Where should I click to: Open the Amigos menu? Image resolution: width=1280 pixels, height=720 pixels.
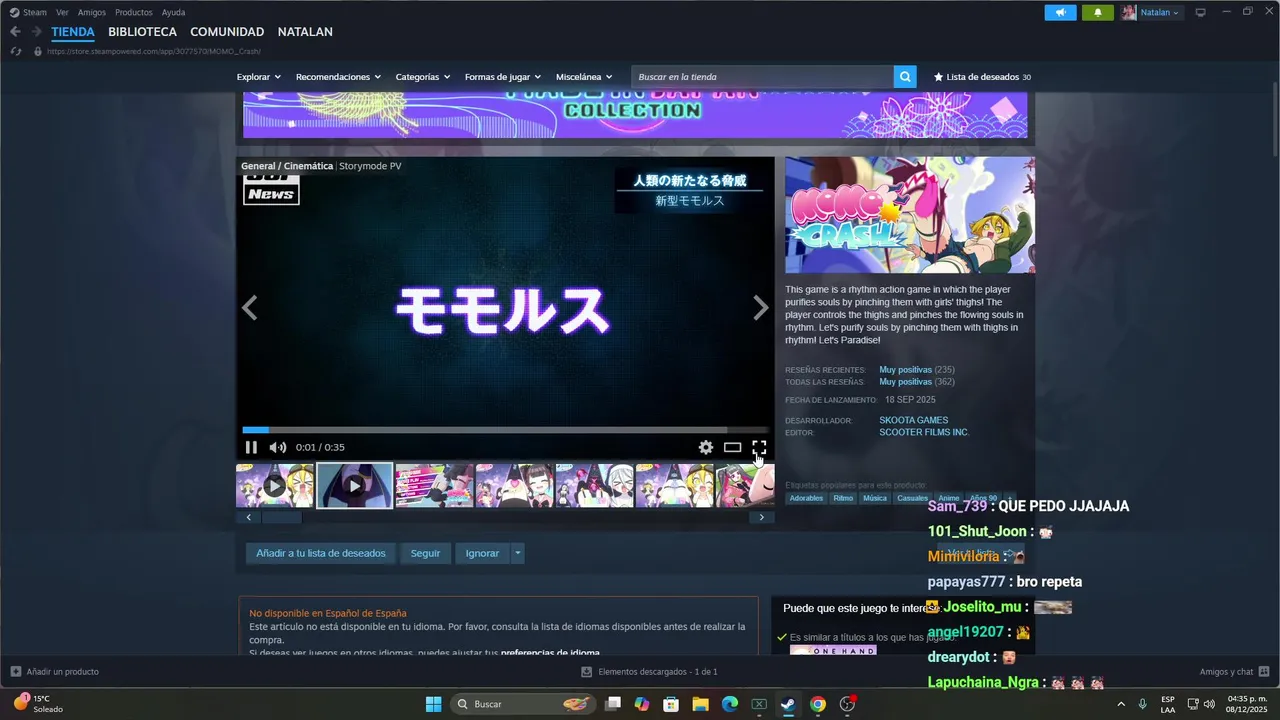click(92, 12)
